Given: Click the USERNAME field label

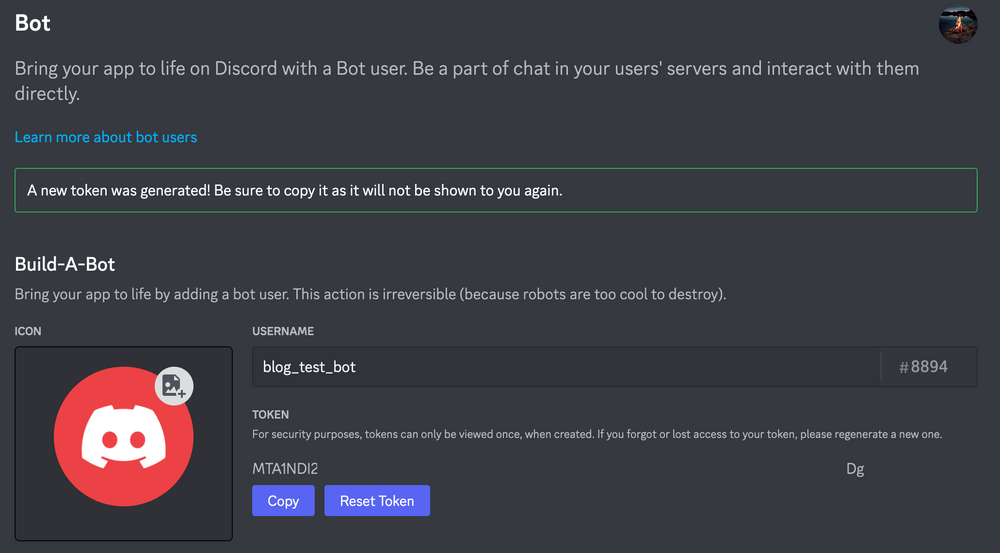Looking at the screenshot, I should pos(283,331).
